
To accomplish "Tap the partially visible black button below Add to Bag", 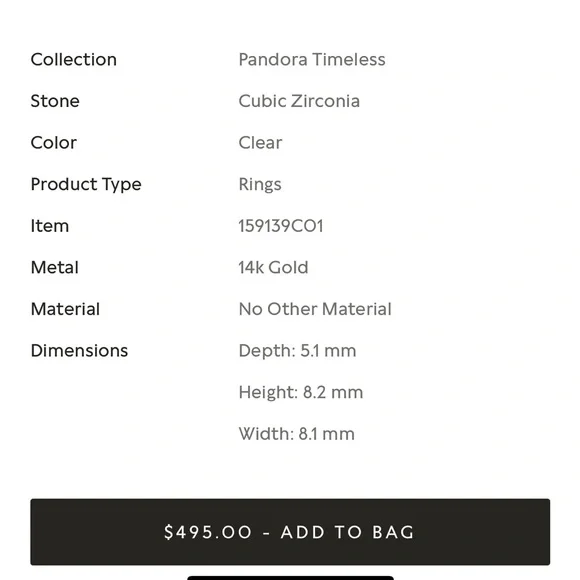I will click(x=290, y=578).
